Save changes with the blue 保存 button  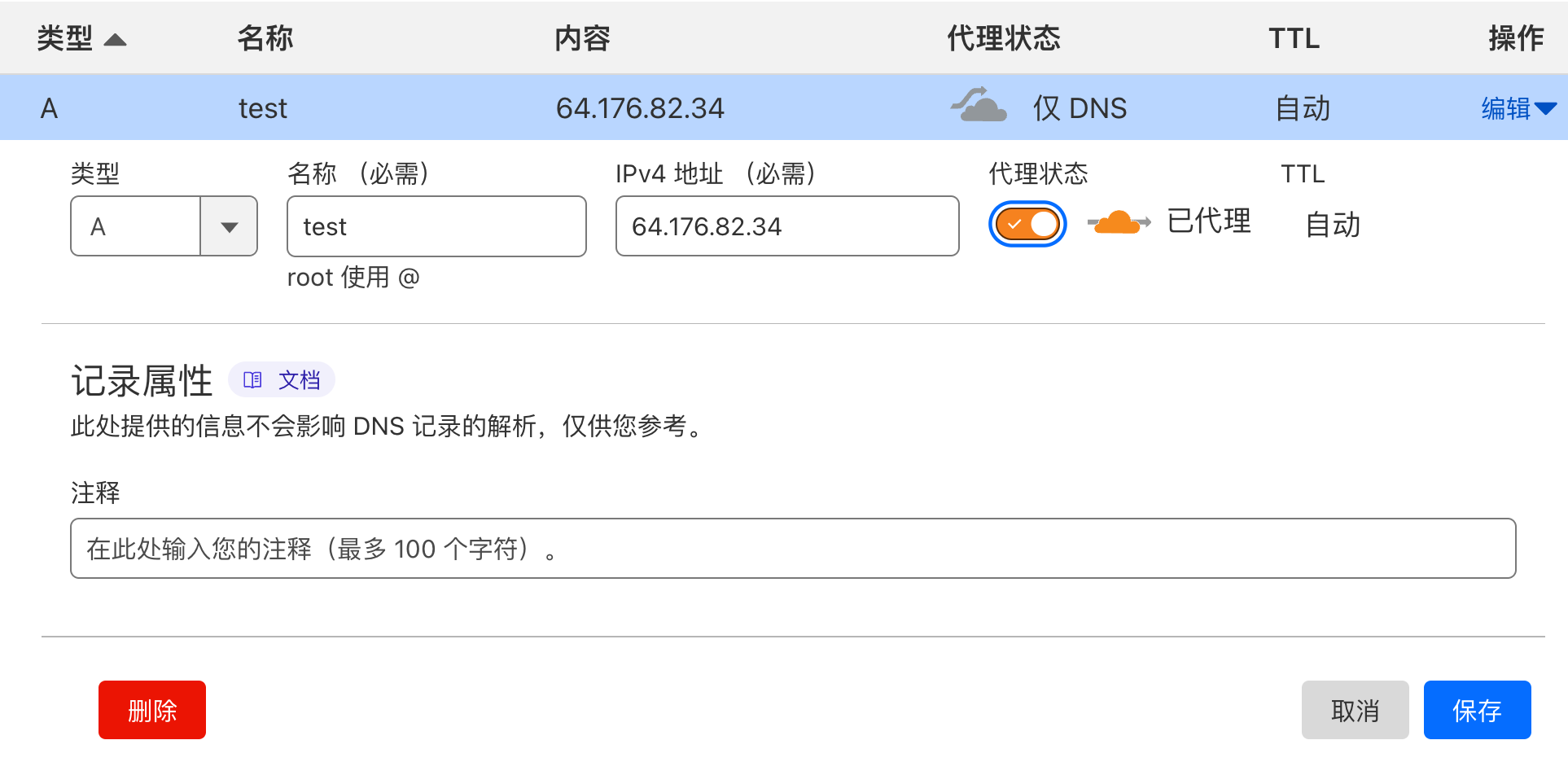[1477, 710]
